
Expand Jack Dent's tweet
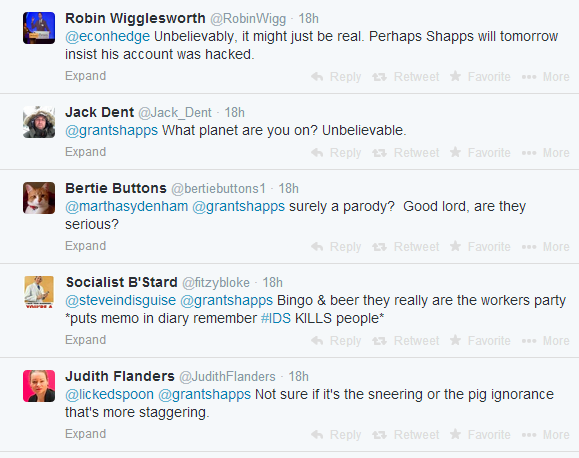[86, 152]
